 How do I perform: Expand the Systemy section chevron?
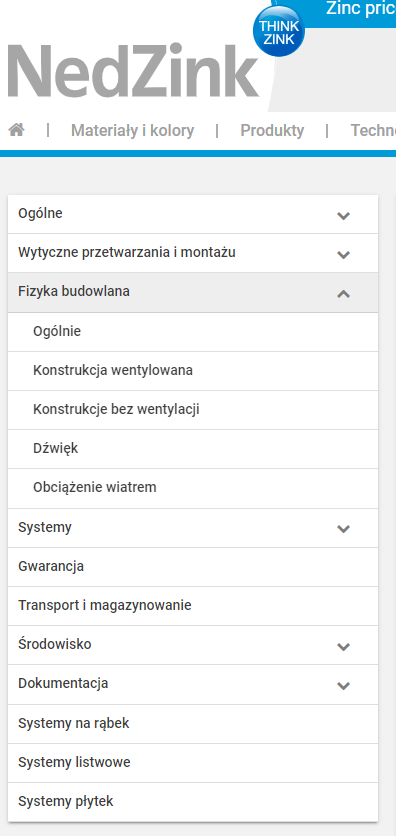[x=343, y=529]
